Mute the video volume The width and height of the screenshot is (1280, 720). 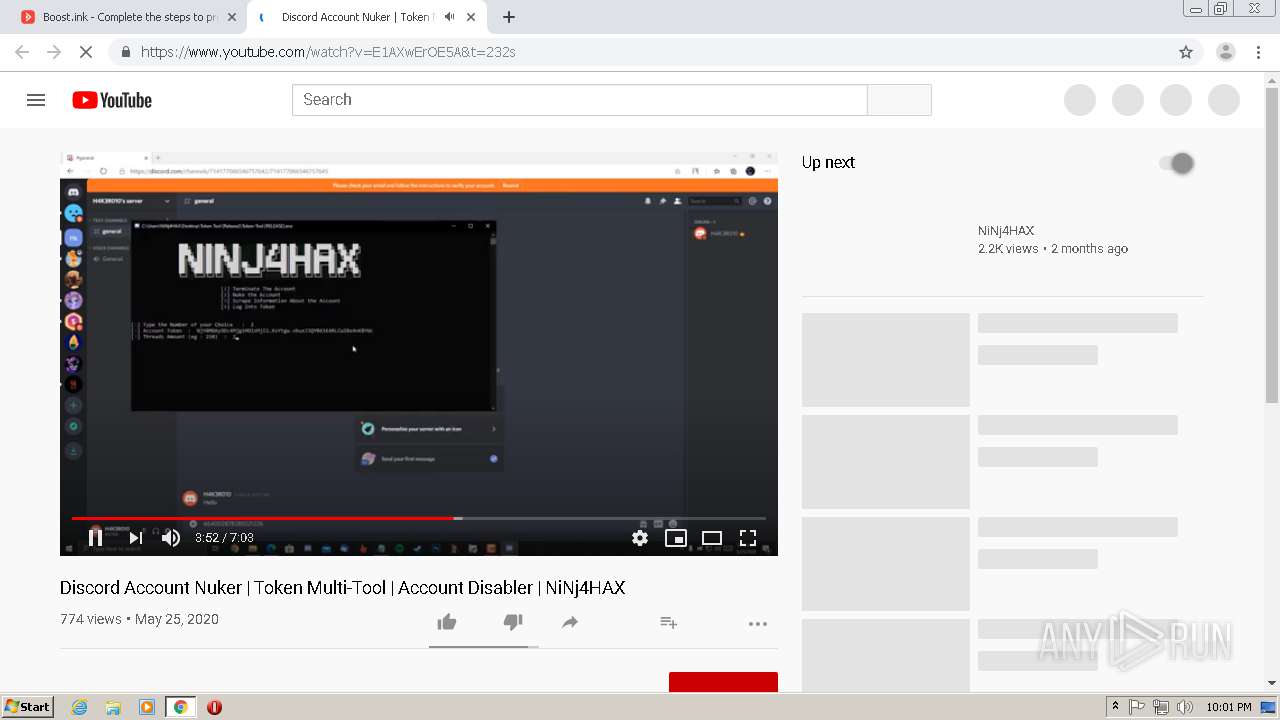coord(171,538)
